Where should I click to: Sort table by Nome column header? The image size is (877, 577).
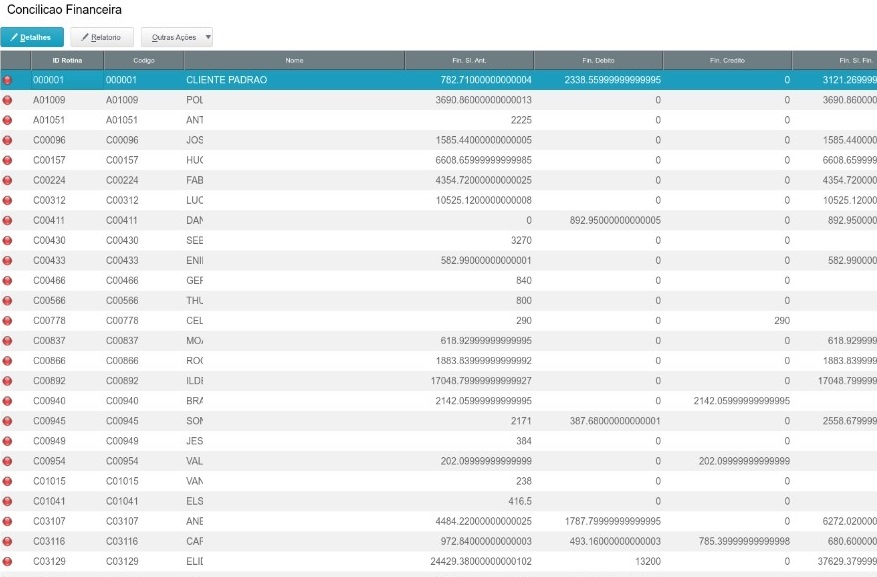point(293,60)
